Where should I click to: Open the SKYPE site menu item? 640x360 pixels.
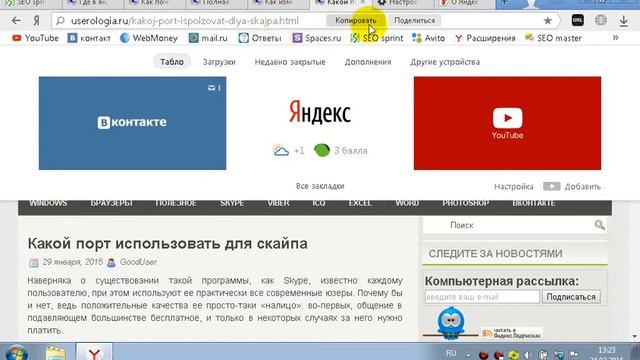click(x=232, y=203)
